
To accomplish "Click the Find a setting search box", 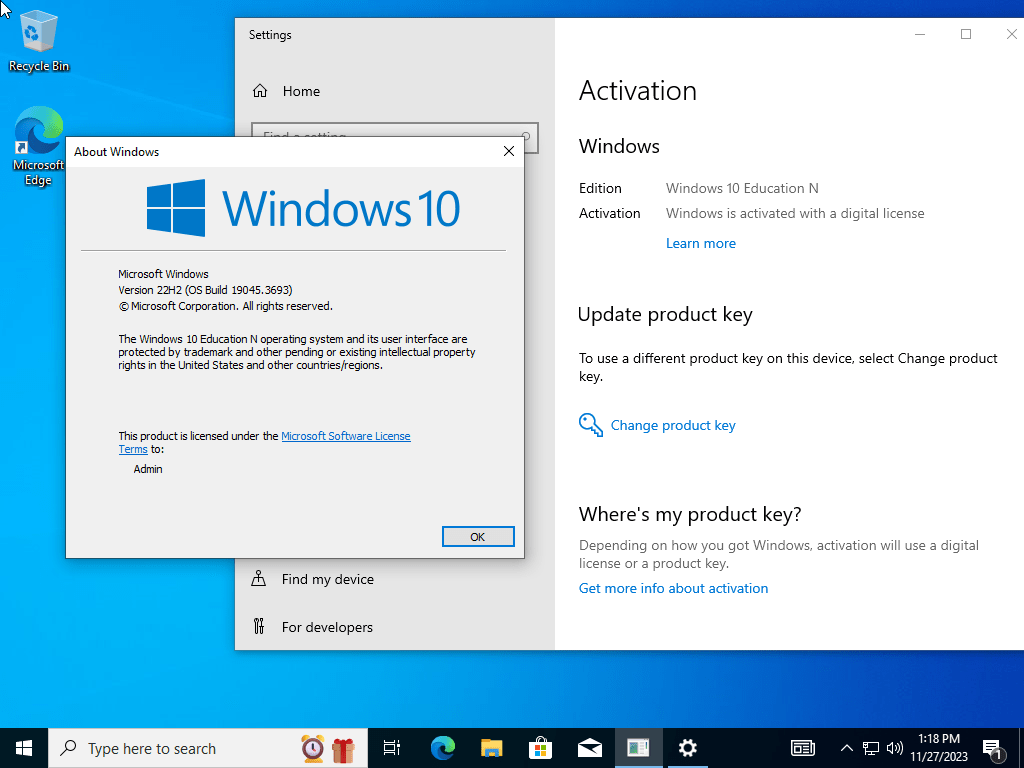I will 395,129.
